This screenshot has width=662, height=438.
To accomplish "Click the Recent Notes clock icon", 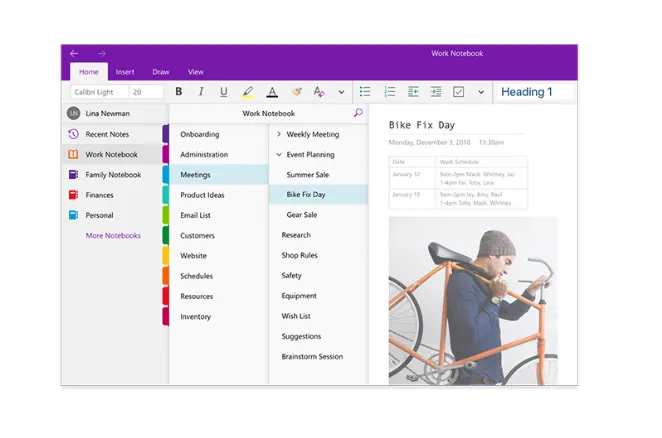I will pyautogui.click(x=73, y=134).
